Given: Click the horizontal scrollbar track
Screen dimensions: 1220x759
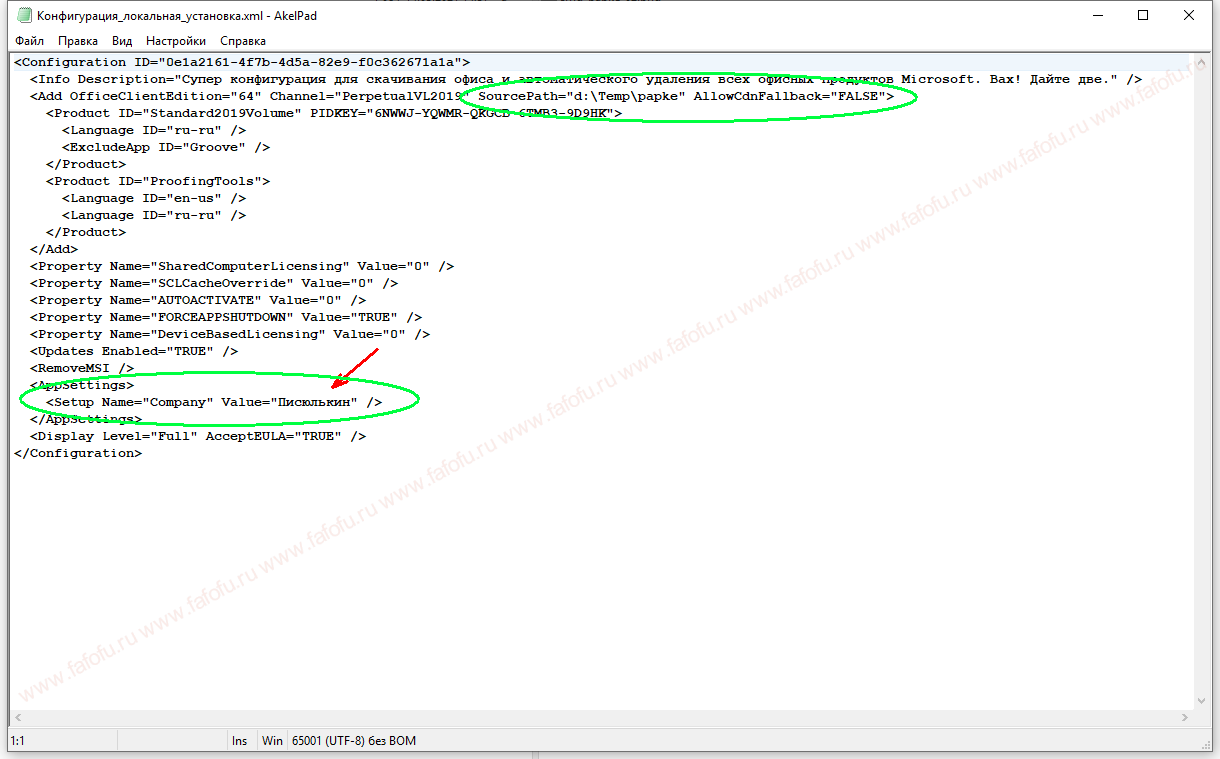Looking at the screenshot, I should 601,720.
